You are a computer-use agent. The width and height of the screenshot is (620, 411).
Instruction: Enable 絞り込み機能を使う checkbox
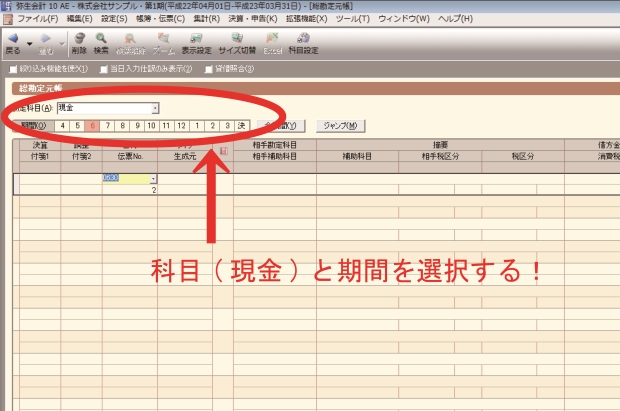tap(13, 69)
